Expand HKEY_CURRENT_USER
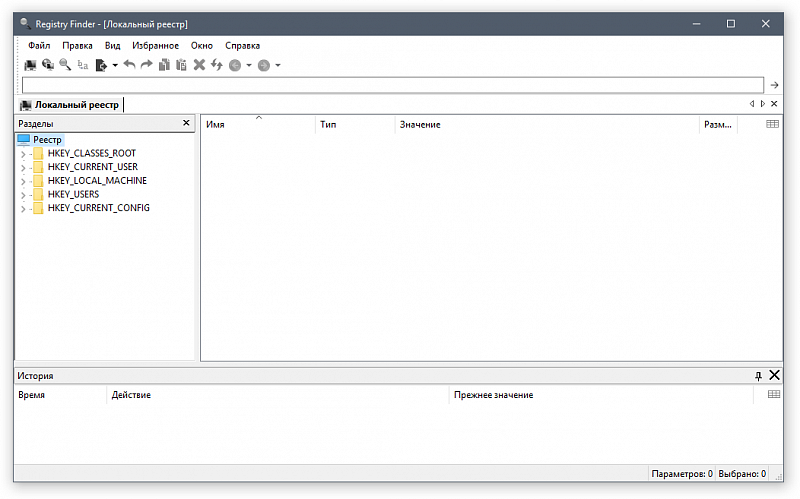 23,167
